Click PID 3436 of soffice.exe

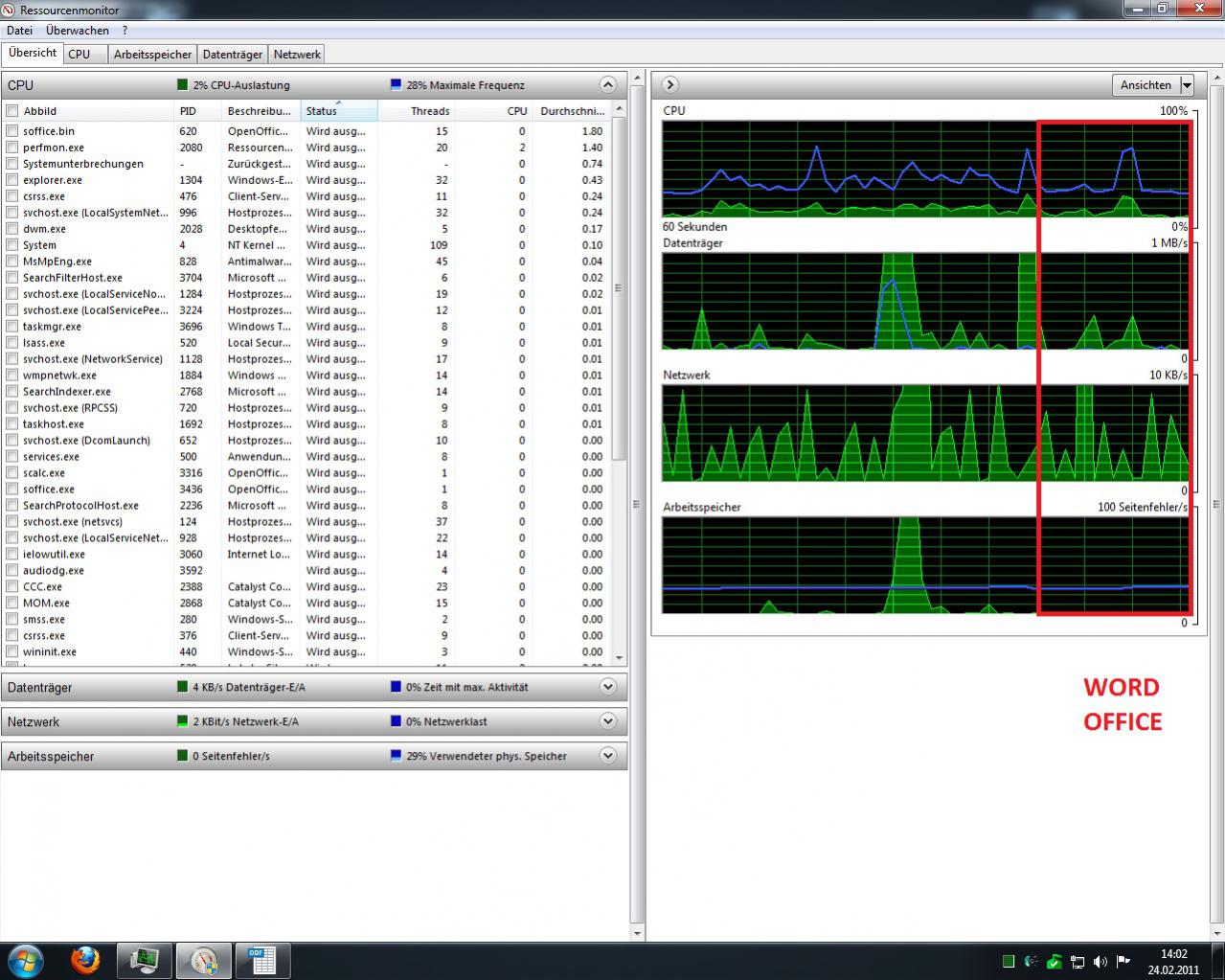point(191,490)
